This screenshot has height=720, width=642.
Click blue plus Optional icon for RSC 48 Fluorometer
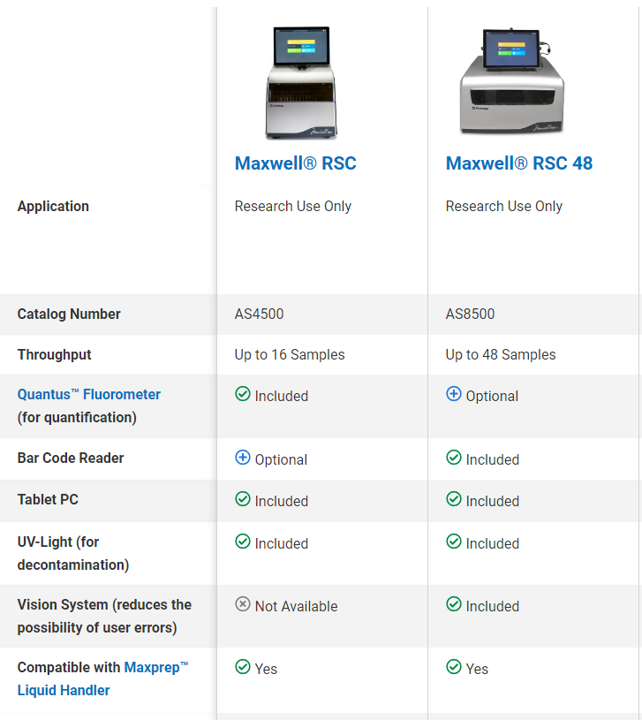pyautogui.click(x=454, y=394)
